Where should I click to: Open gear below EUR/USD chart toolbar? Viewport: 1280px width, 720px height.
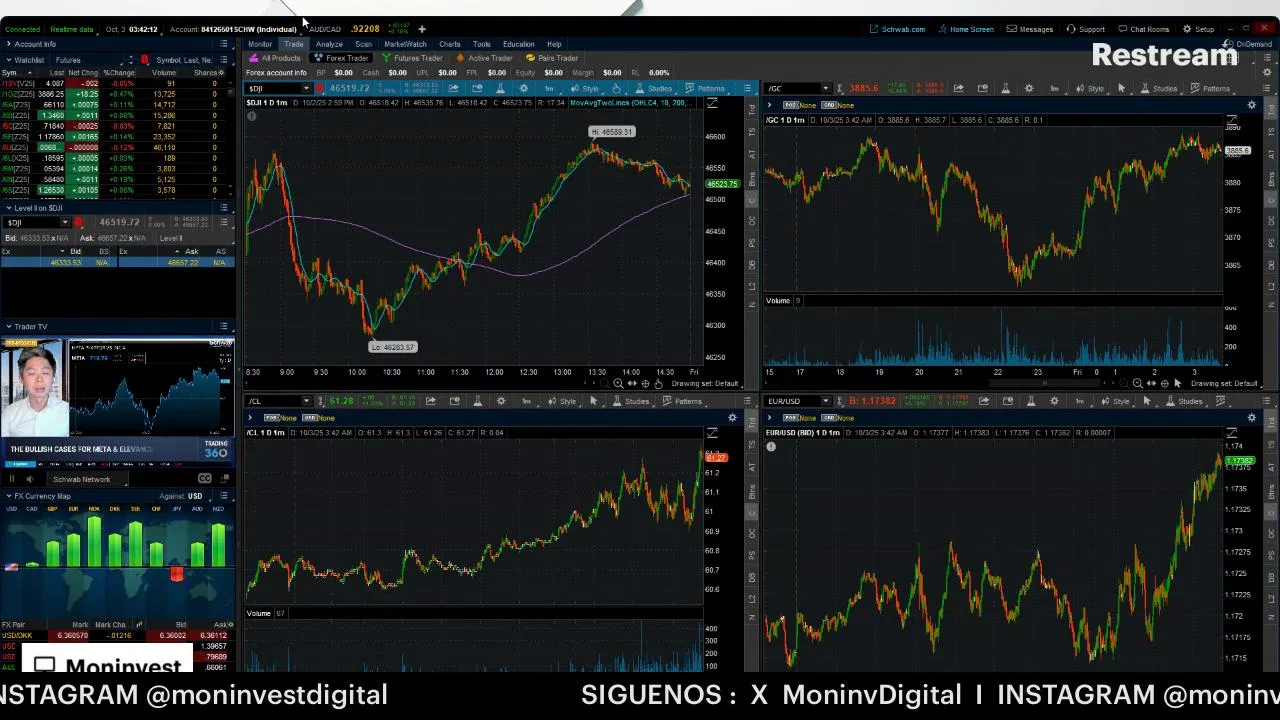click(1251, 417)
